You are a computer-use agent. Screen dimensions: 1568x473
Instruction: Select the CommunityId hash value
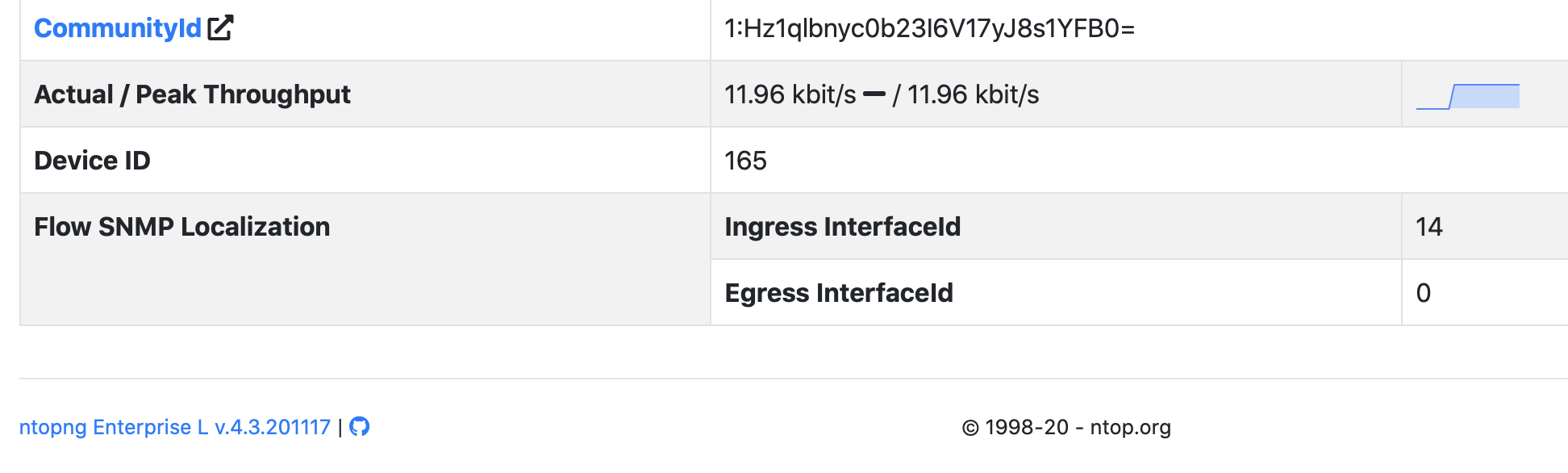coord(929,29)
